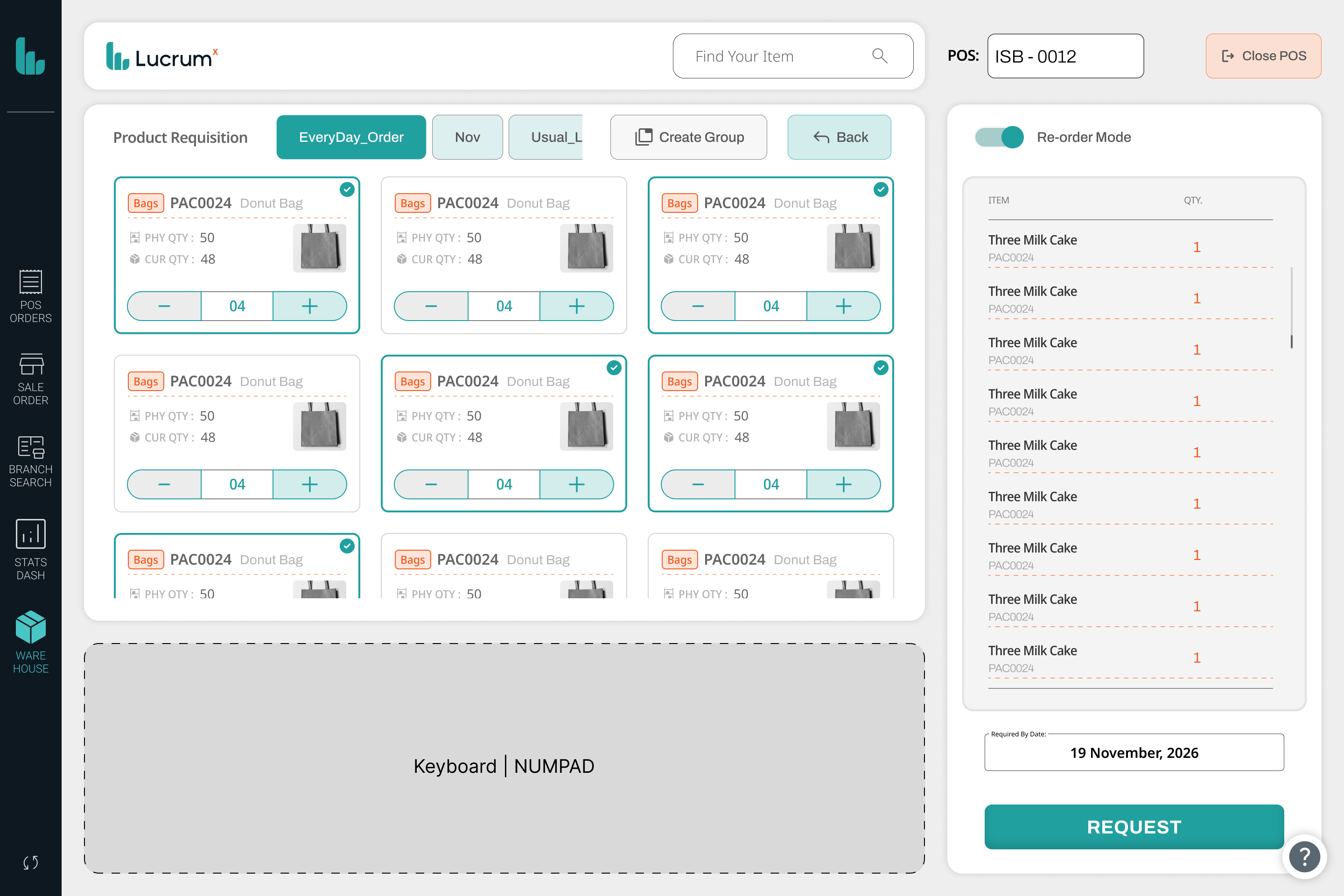Click the 04 quantity field on first row's first card
This screenshot has height=896, width=1344.
[x=237, y=306]
